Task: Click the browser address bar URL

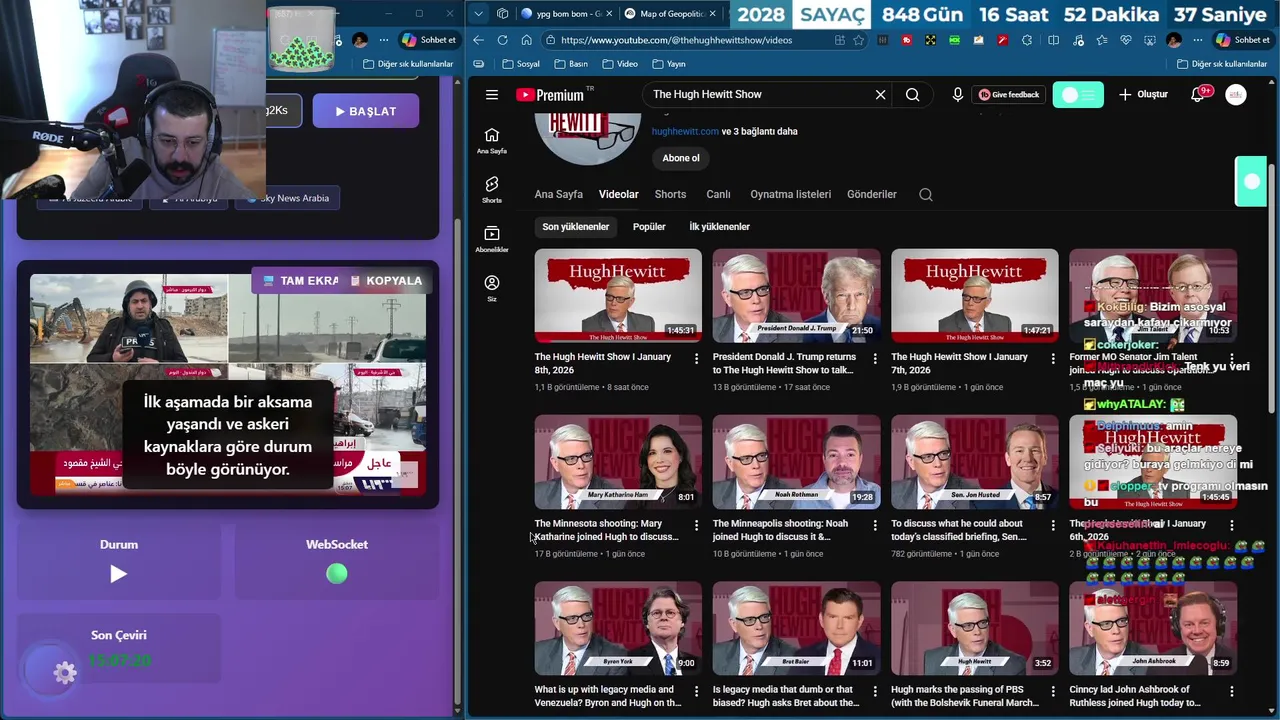Action: point(676,40)
